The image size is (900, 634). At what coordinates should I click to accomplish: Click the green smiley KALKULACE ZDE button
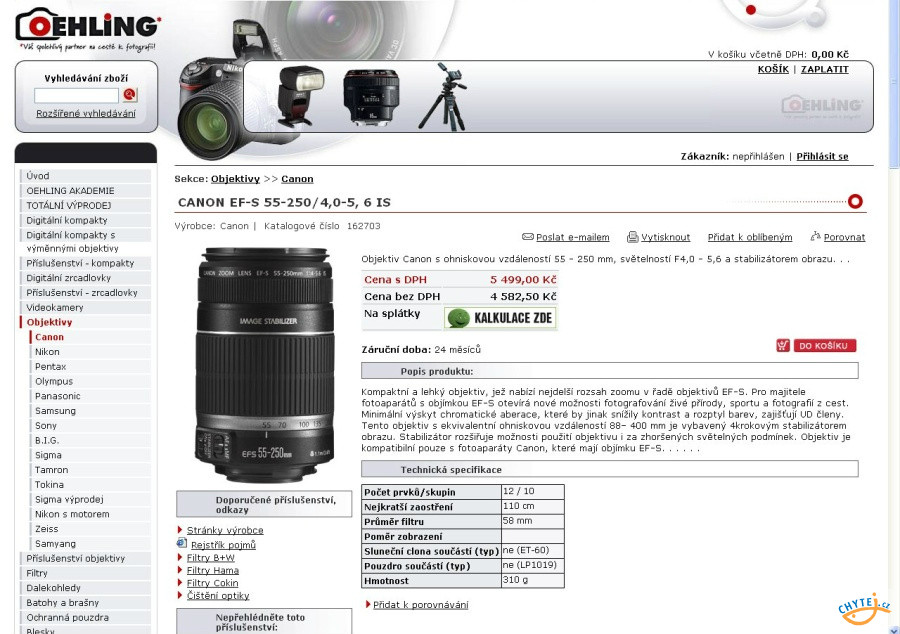tap(500, 318)
